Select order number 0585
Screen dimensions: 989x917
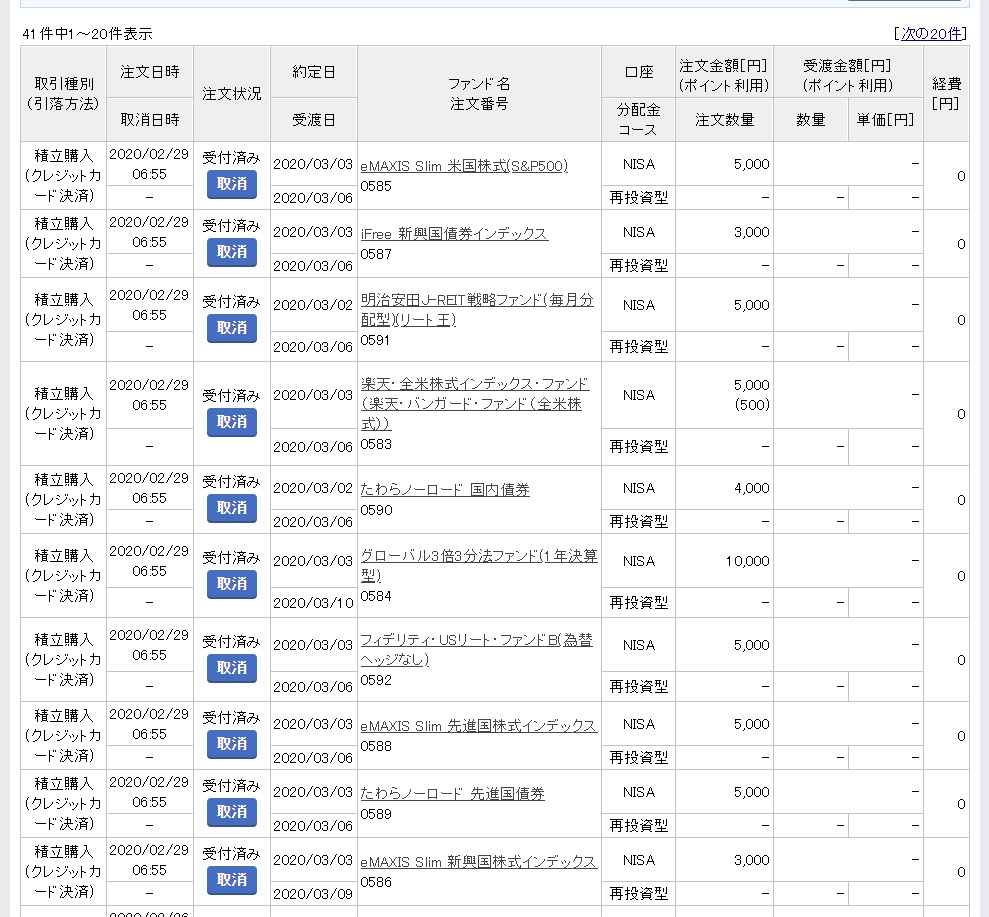(x=376, y=186)
